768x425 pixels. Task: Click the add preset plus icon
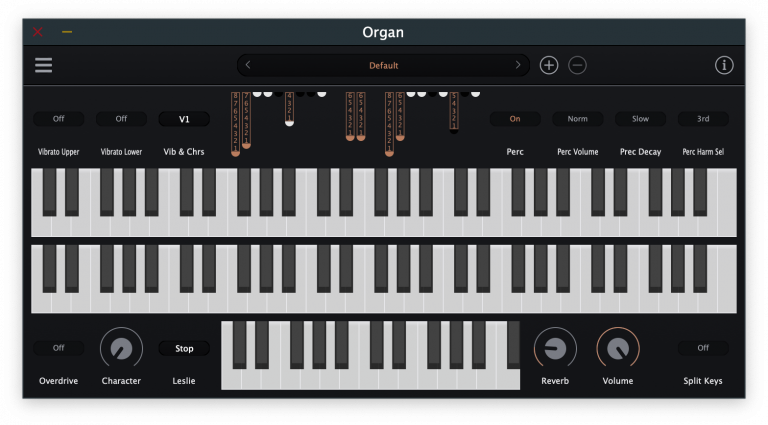tap(549, 65)
